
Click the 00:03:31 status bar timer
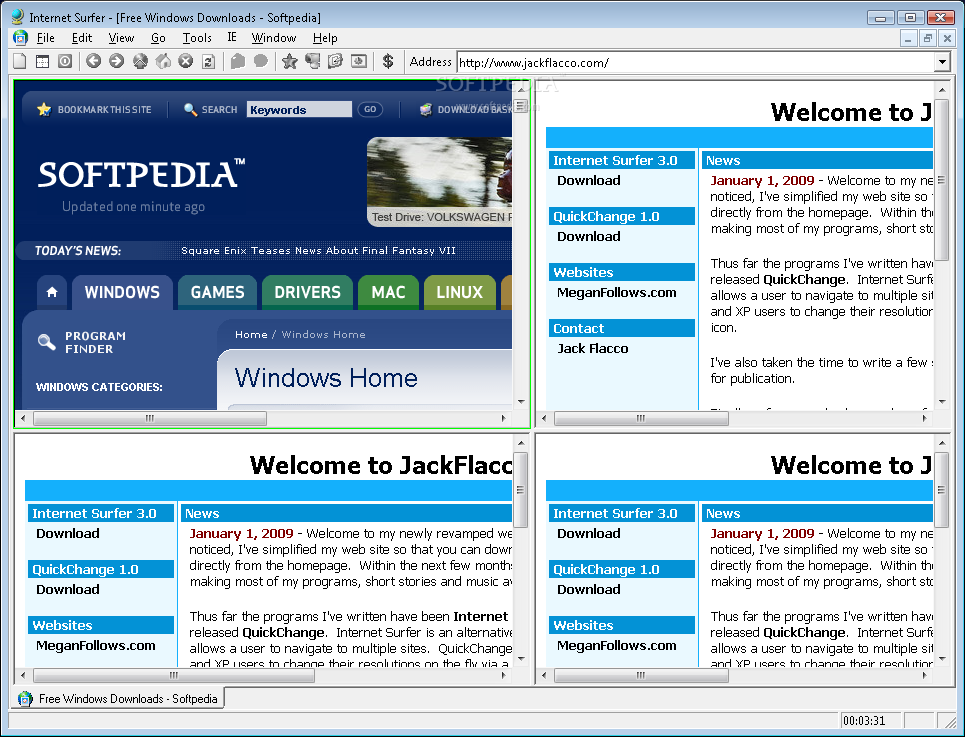click(864, 720)
